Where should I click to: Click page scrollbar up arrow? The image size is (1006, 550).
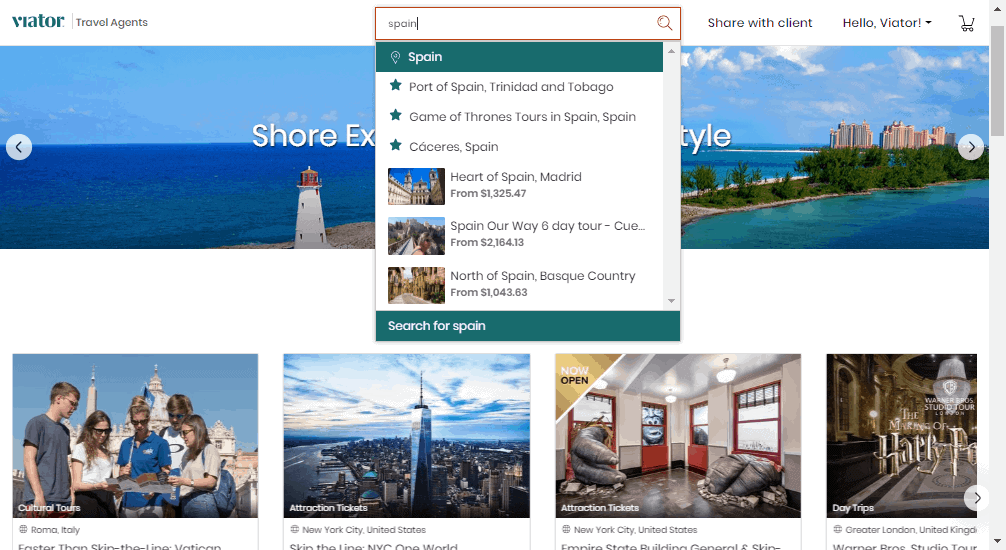coord(997,8)
